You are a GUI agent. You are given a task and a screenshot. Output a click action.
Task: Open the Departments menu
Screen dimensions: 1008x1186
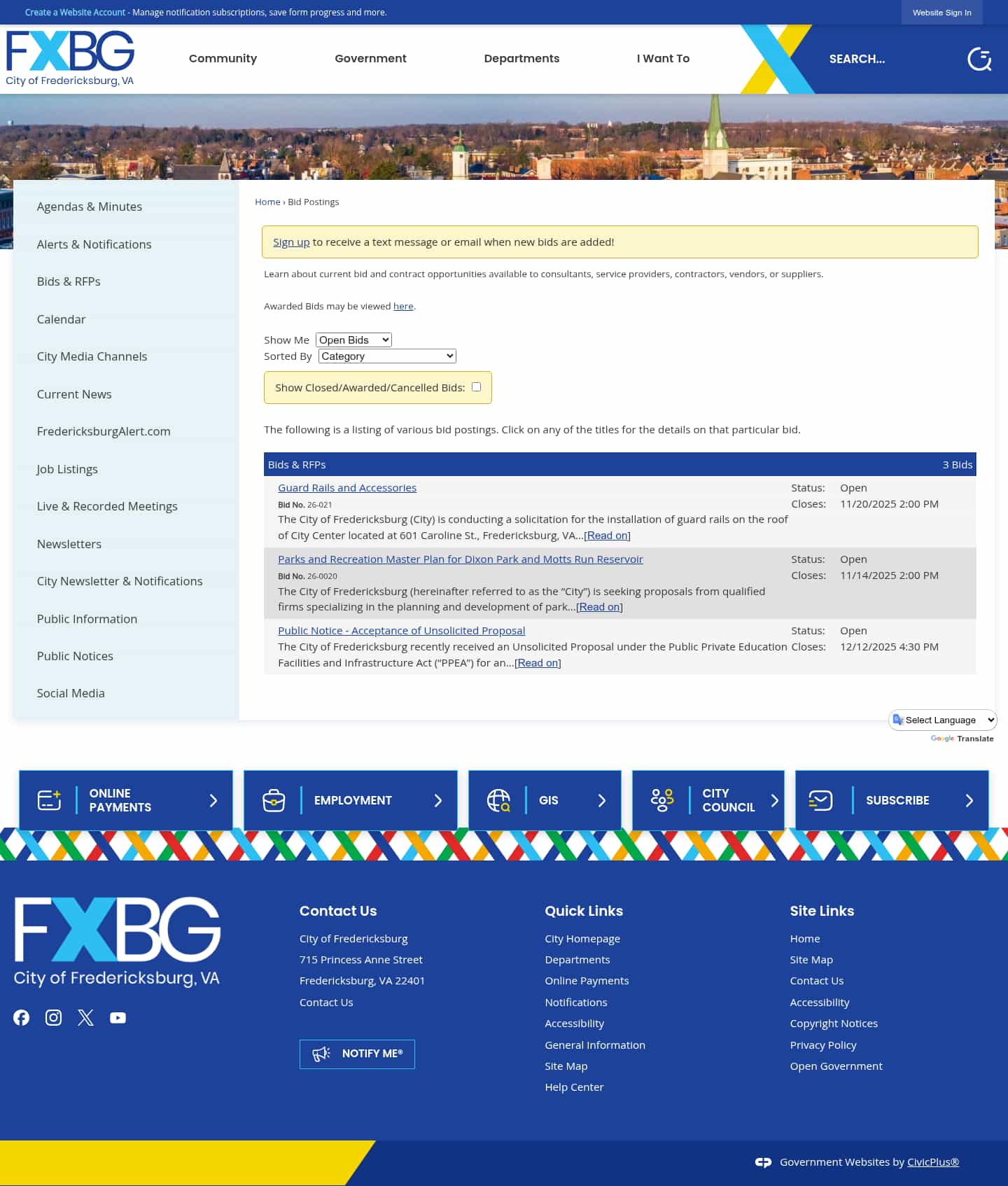(x=521, y=59)
